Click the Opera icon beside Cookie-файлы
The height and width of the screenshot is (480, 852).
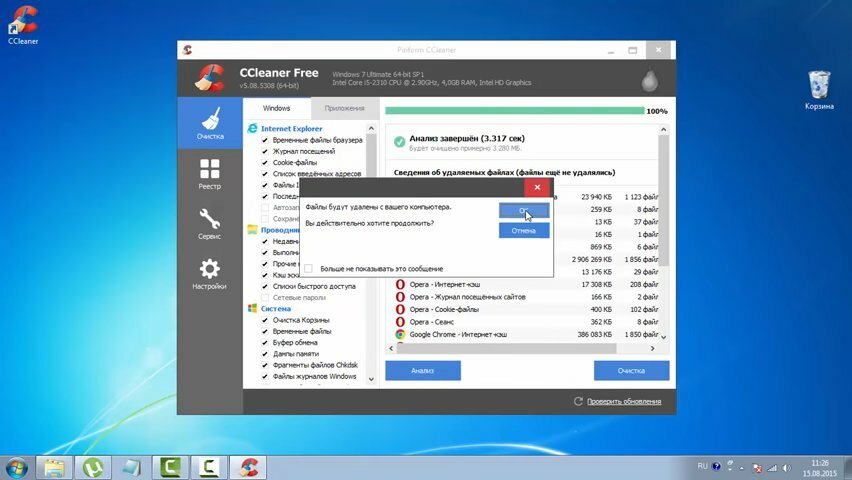tap(400, 309)
